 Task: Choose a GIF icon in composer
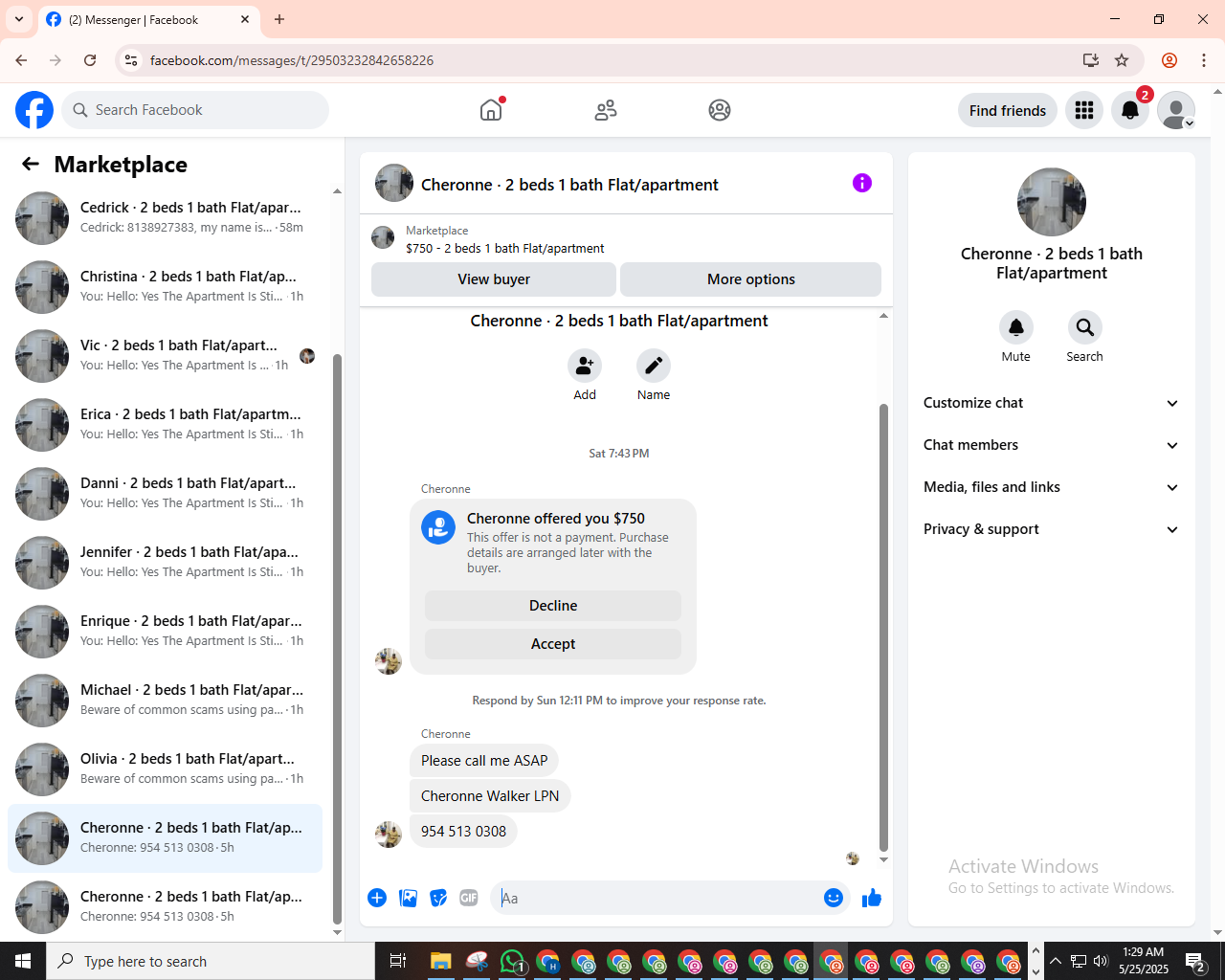(x=469, y=898)
